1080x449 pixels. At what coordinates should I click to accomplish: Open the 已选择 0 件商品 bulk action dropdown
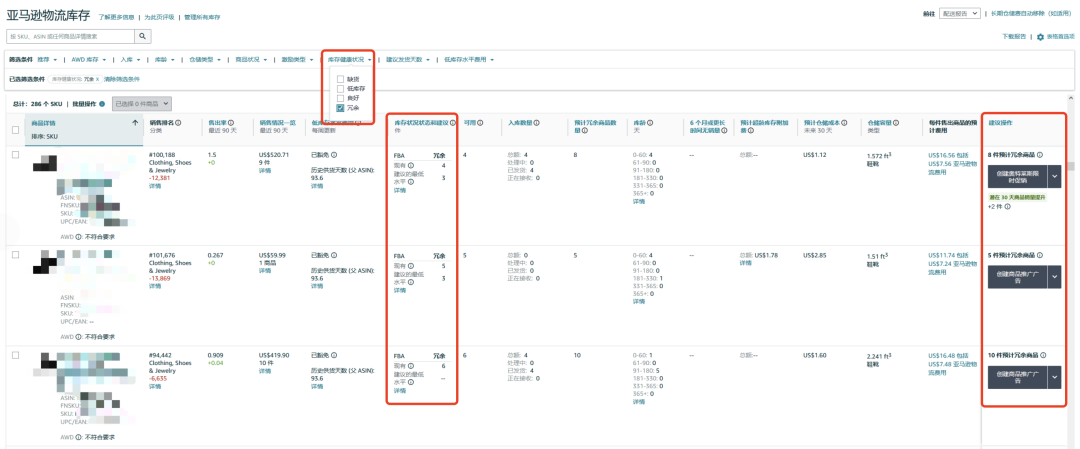tap(142, 103)
